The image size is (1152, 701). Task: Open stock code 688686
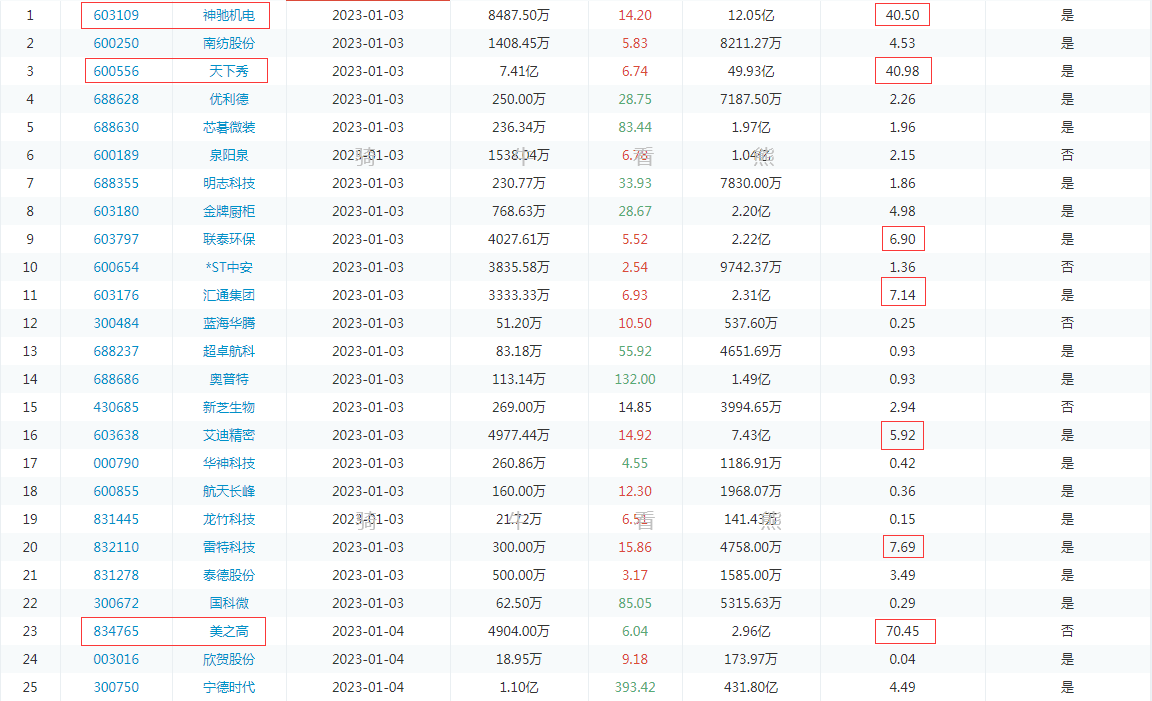[x=116, y=379]
